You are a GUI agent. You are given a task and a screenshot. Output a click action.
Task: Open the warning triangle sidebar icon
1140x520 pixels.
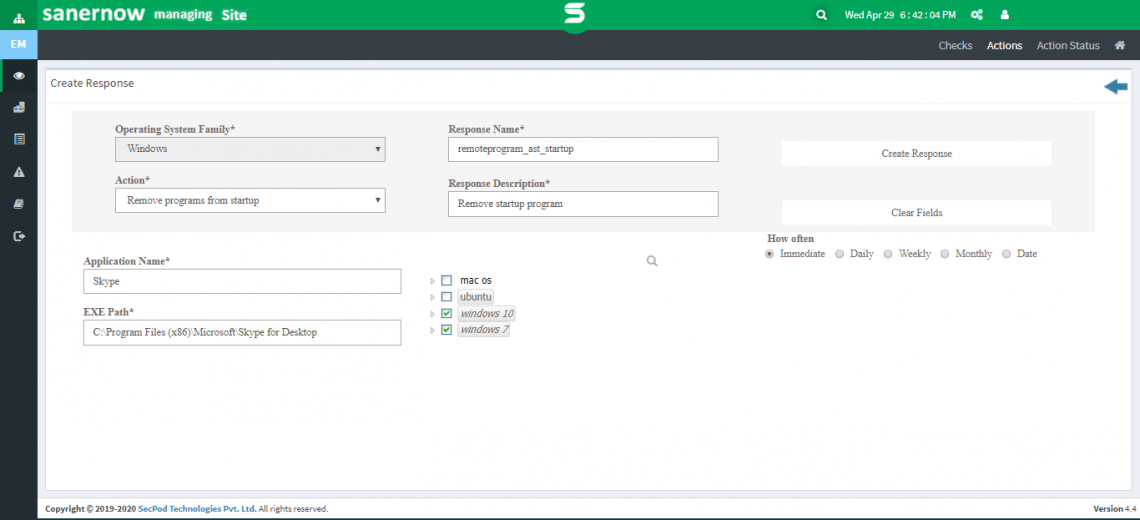coord(18,172)
